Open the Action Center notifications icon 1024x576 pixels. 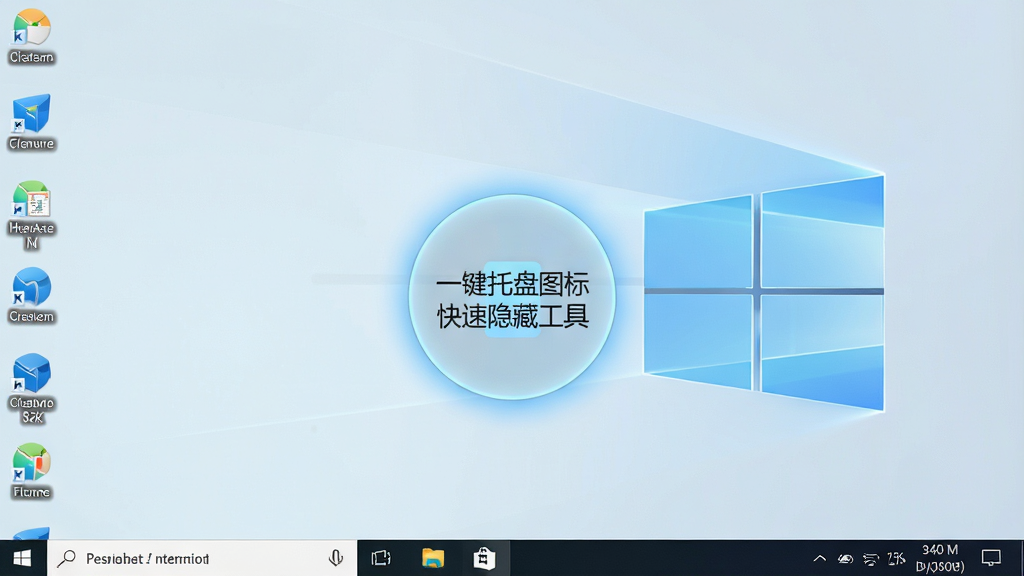[991, 558]
